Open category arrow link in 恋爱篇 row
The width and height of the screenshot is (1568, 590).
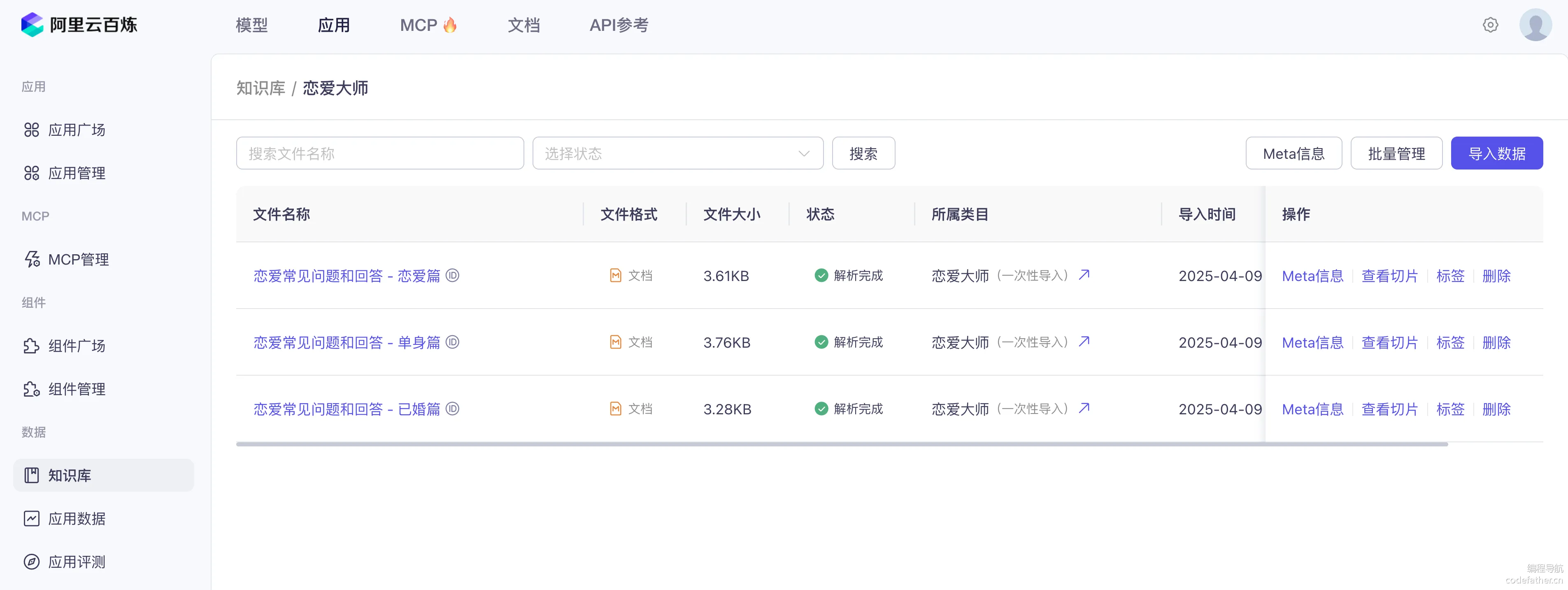[x=1084, y=275]
